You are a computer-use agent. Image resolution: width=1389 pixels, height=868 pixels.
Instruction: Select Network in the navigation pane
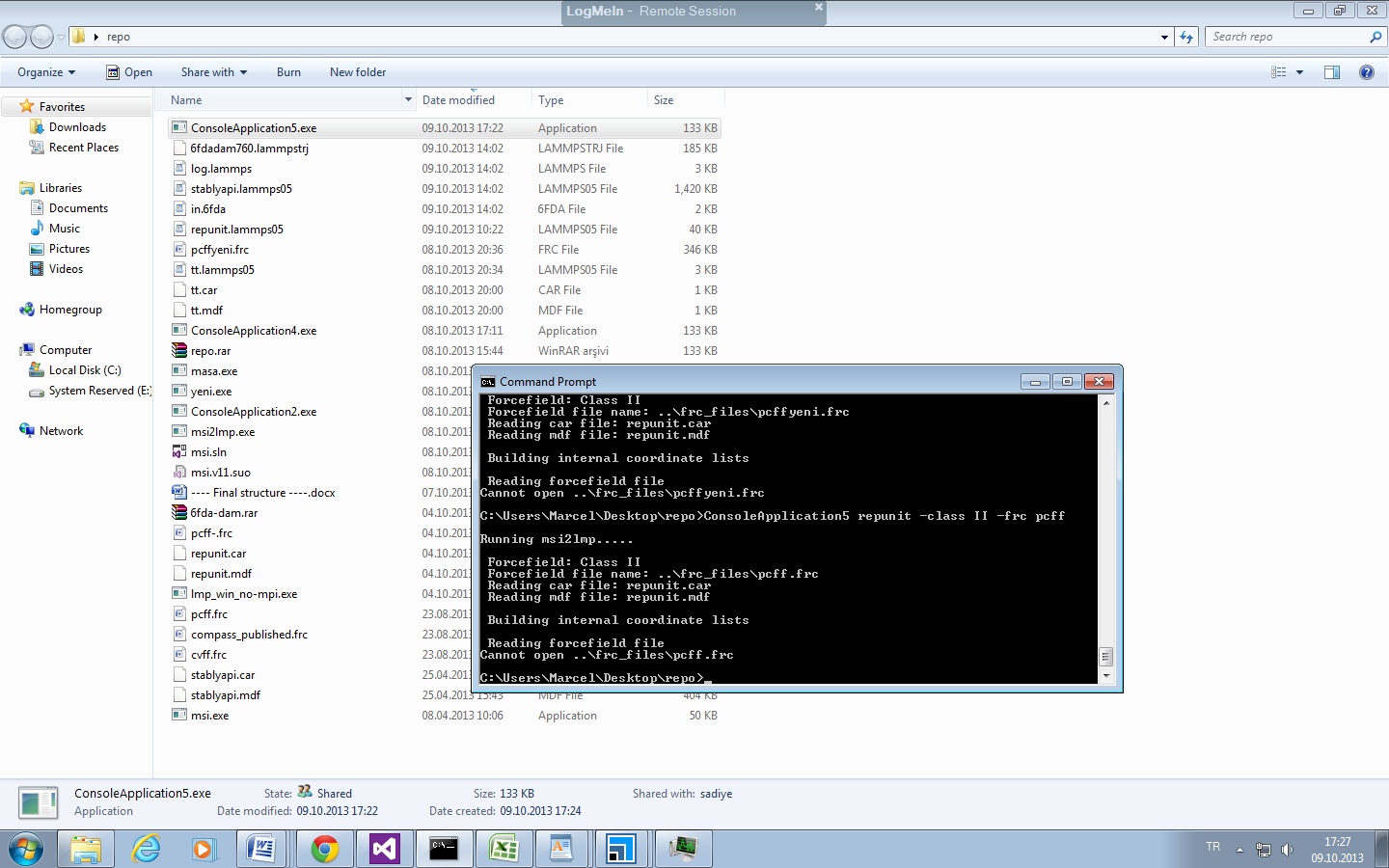61,431
